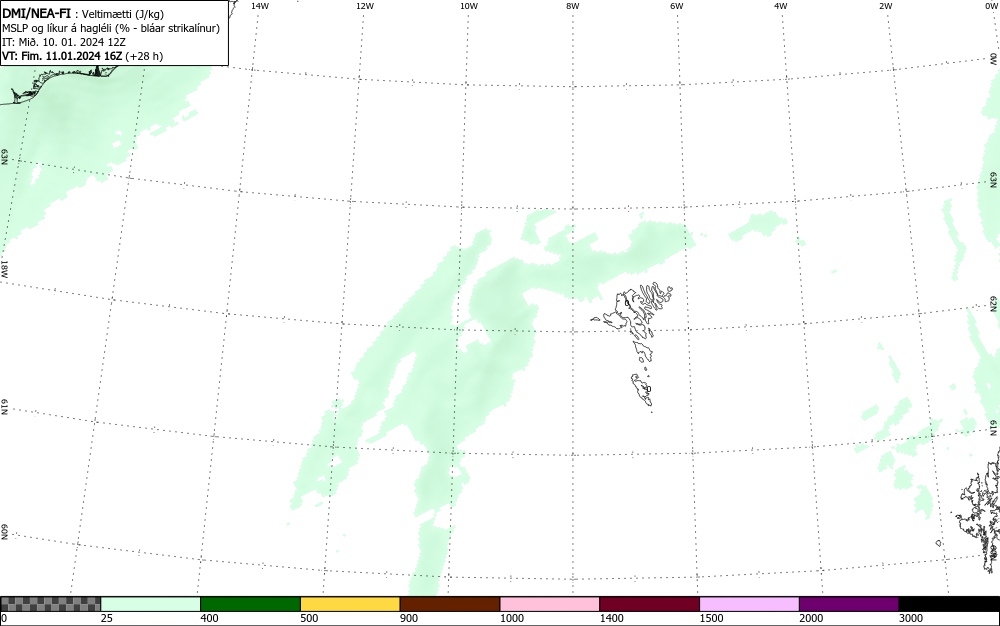Click legend value '900'
This screenshot has width=1000, height=626.
[x=409, y=618]
